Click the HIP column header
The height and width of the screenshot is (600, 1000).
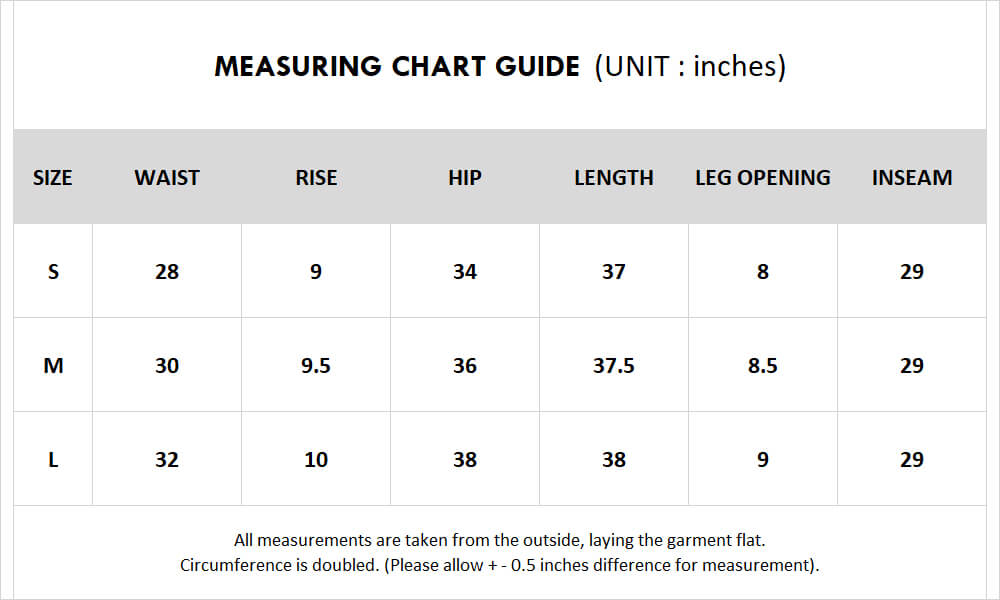[465, 177]
